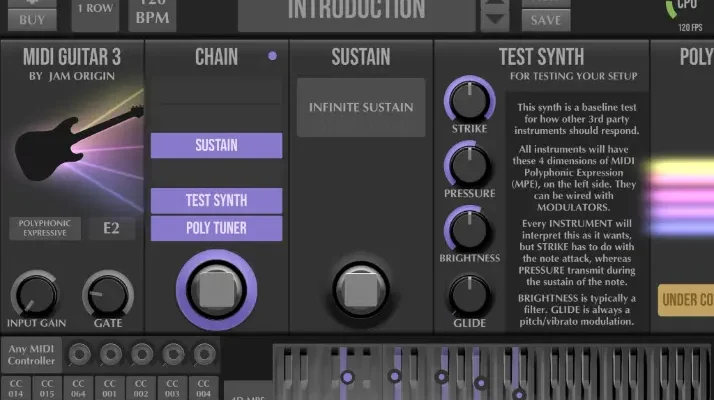Toggle the Infinite Sustain button

tap(361, 107)
